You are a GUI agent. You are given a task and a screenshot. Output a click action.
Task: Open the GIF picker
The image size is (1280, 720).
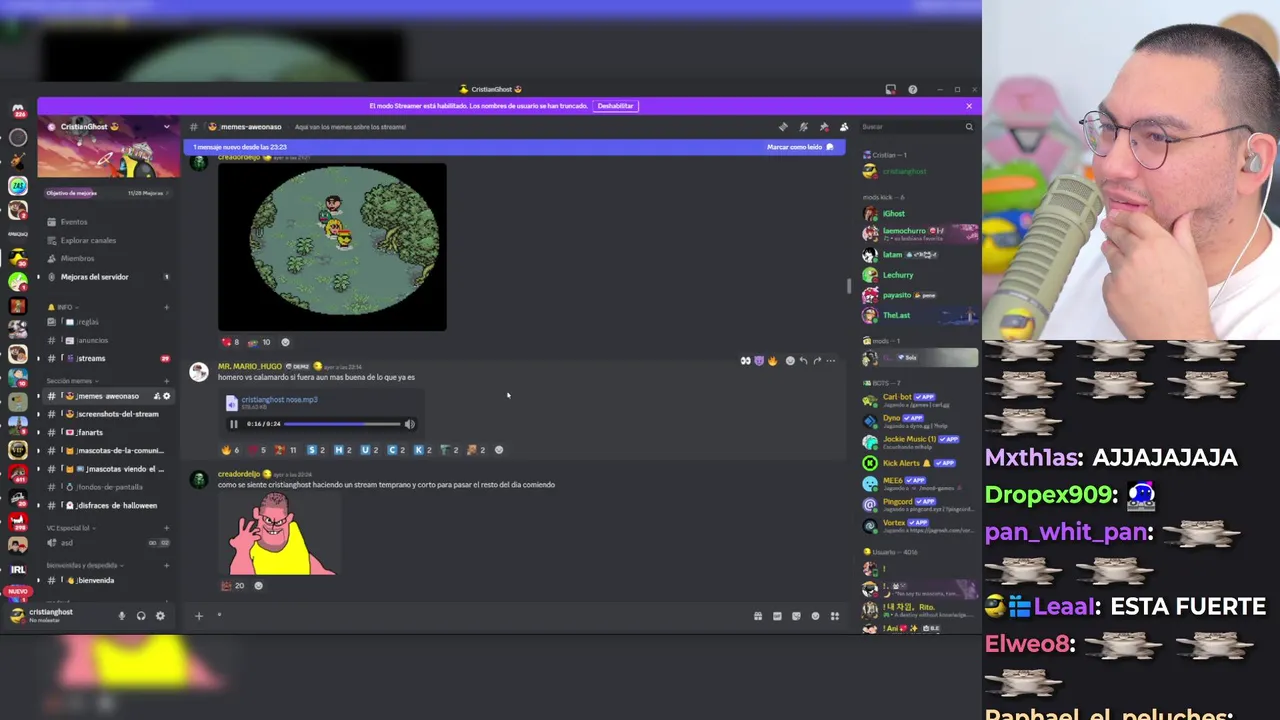777,616
